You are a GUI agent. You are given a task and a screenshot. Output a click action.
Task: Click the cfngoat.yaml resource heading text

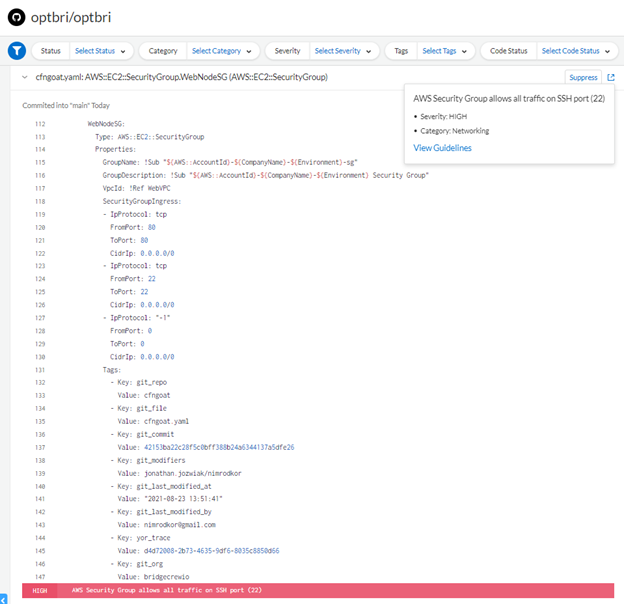tap(181, 77)
